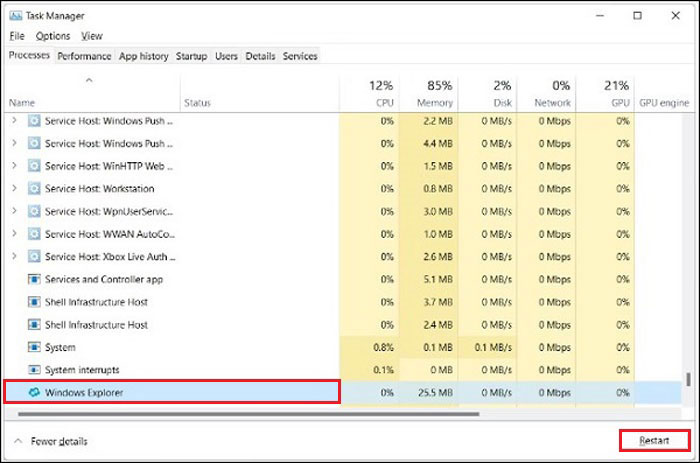Select Service Host: WWAN AutoConfig process name

tap(110, 234)
